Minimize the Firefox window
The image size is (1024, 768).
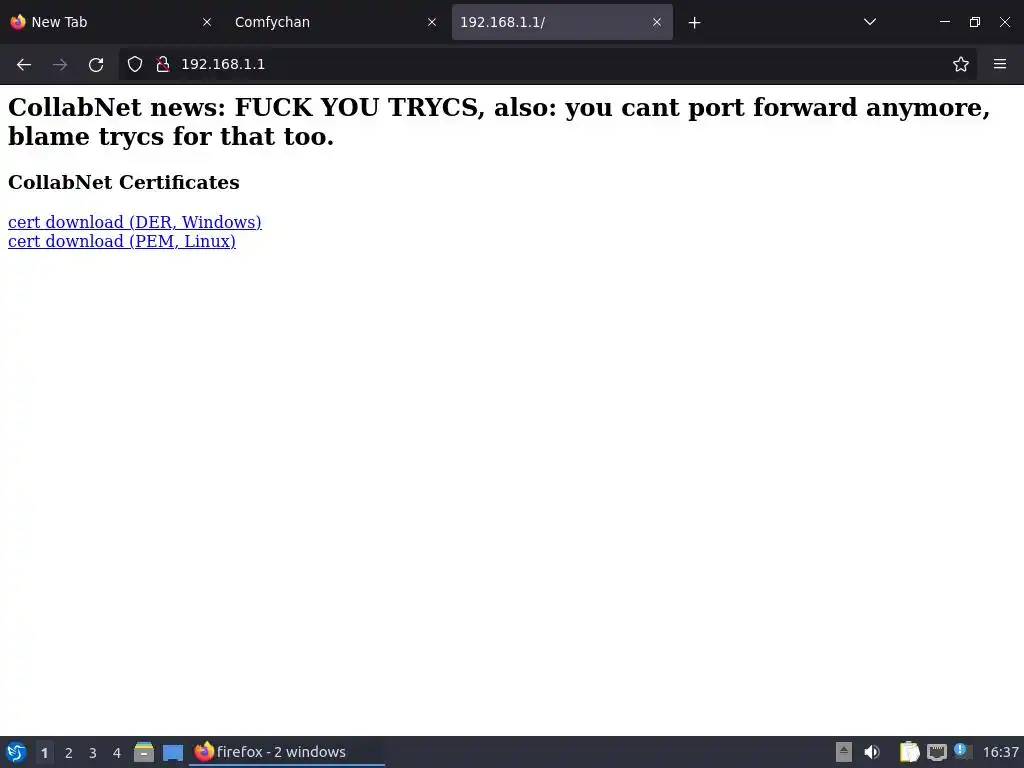click(945, 22)
